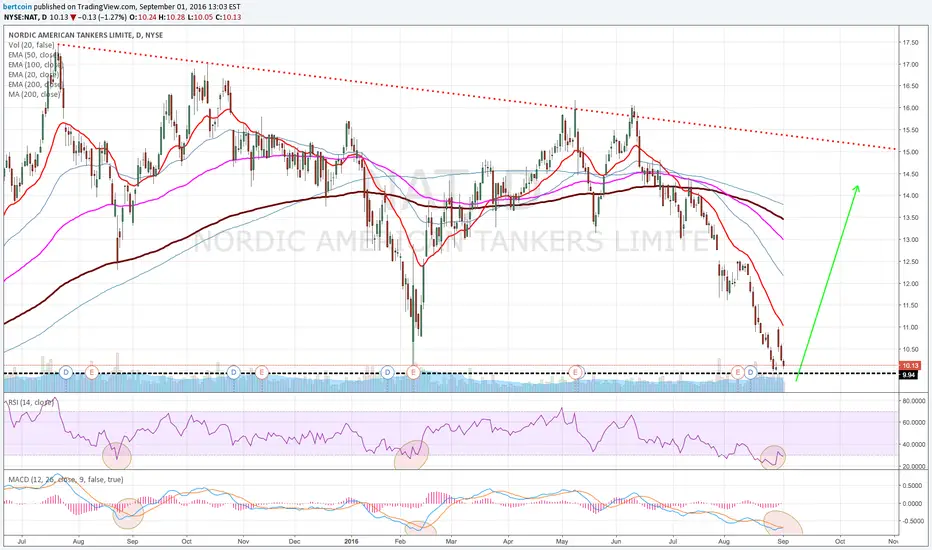The height and width of the screenshot is (550, 932).
Task: Click the 60.0000 RSI axis label
Action: tap(914, 423)
